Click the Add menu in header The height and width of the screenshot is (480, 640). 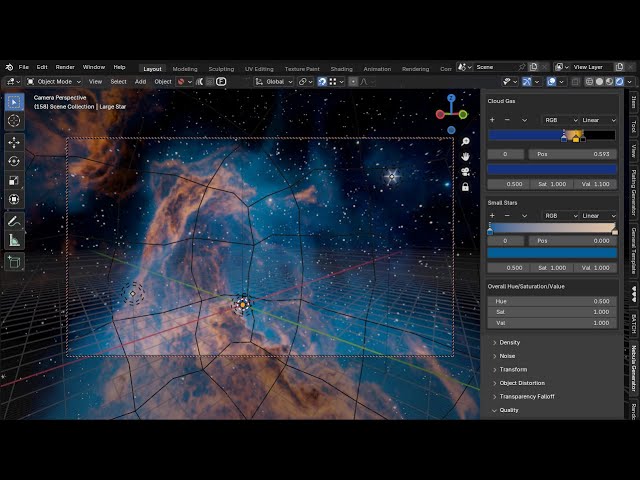pos(140,82)
